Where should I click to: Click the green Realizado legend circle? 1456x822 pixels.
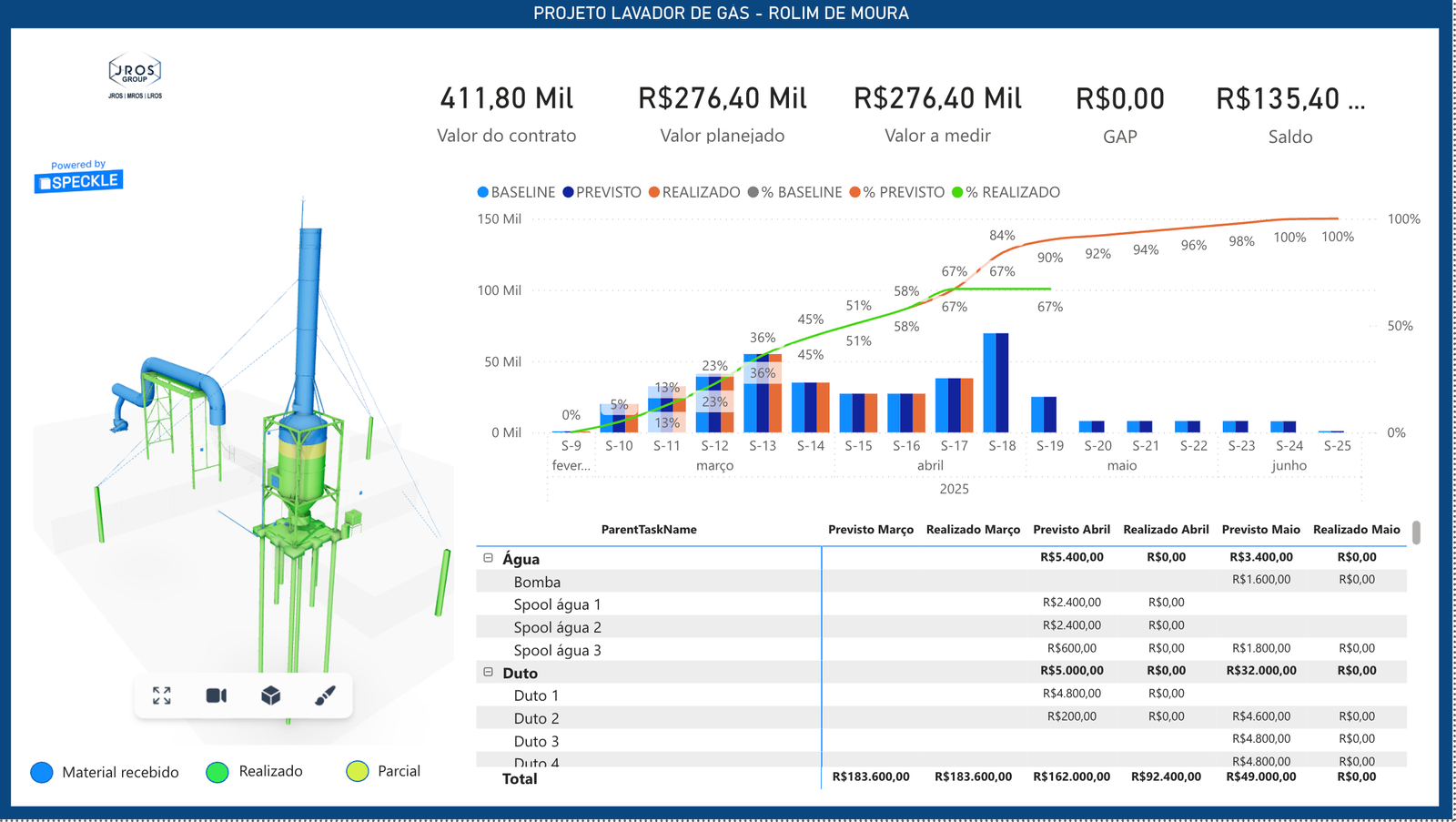pyautogui.click(x=217, y=772)
